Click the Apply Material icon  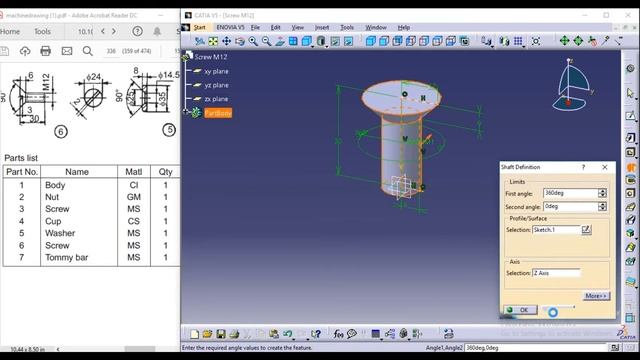click(x=504, y=41)
